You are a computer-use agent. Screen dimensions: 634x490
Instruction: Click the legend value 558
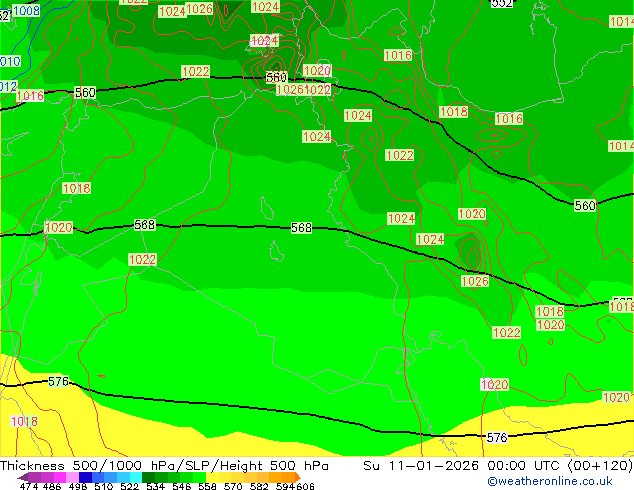tap(207, 486)
